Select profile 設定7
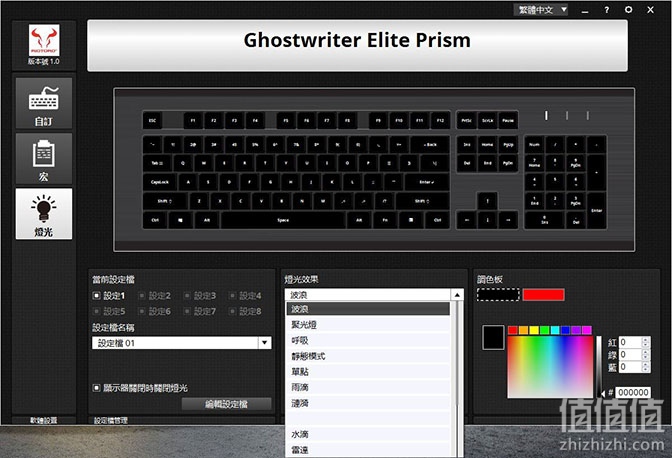 200,311
